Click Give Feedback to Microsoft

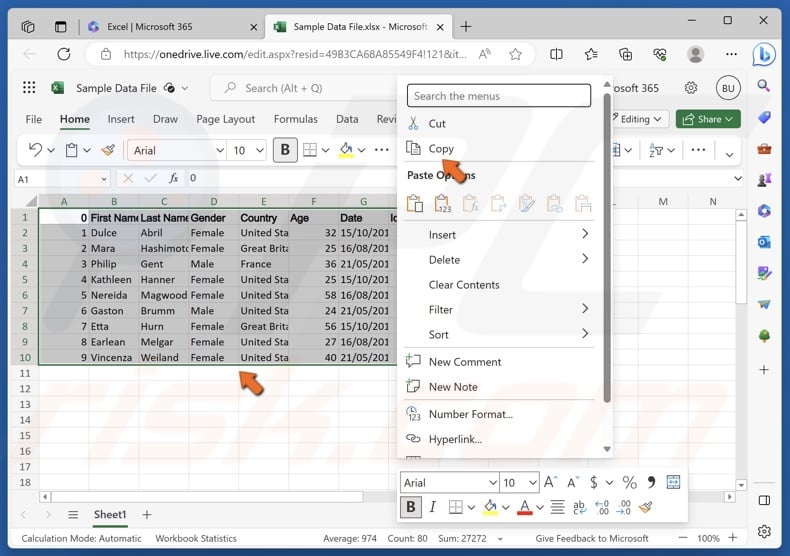[x=592, y=538]
